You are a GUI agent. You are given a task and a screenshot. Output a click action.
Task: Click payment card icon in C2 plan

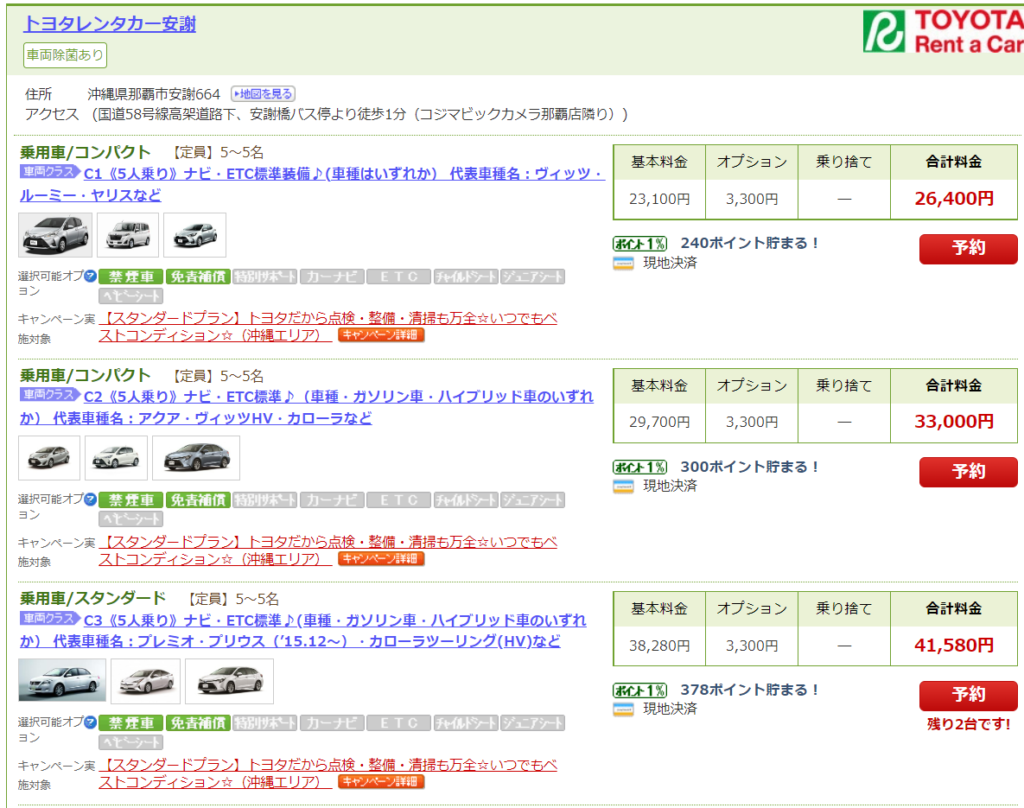623,487
